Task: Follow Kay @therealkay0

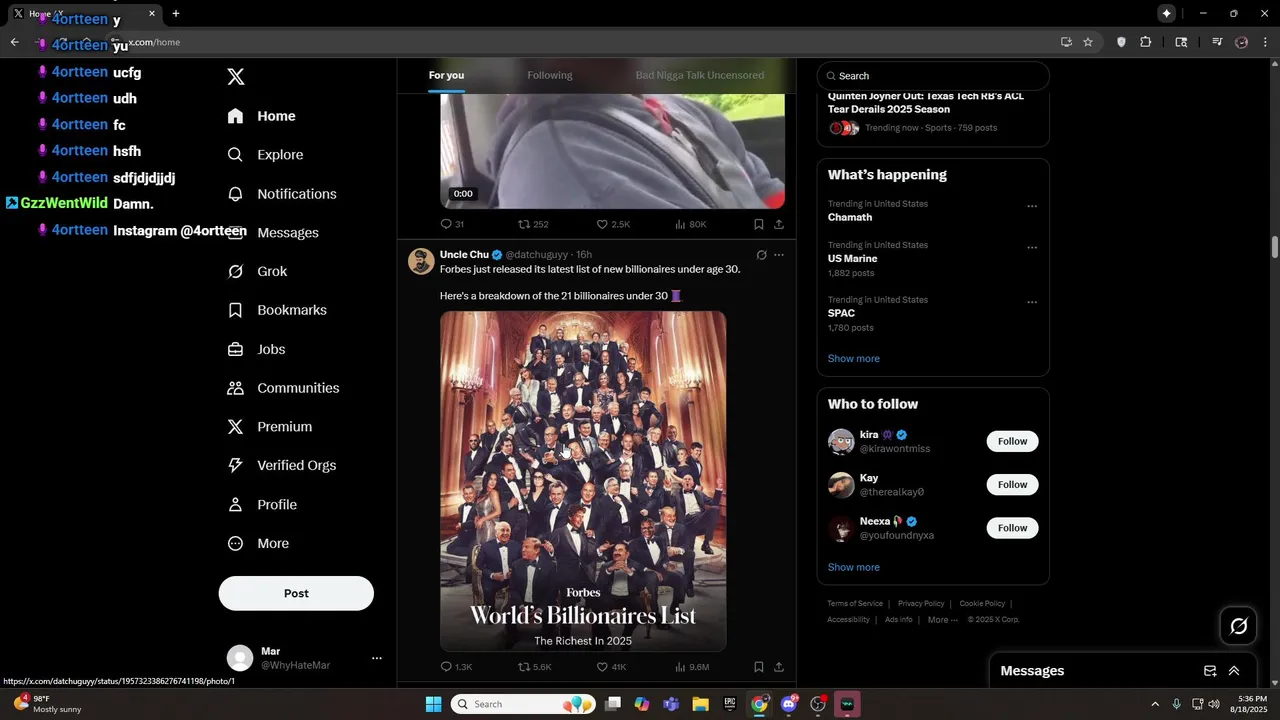Action: point(1012,484)
